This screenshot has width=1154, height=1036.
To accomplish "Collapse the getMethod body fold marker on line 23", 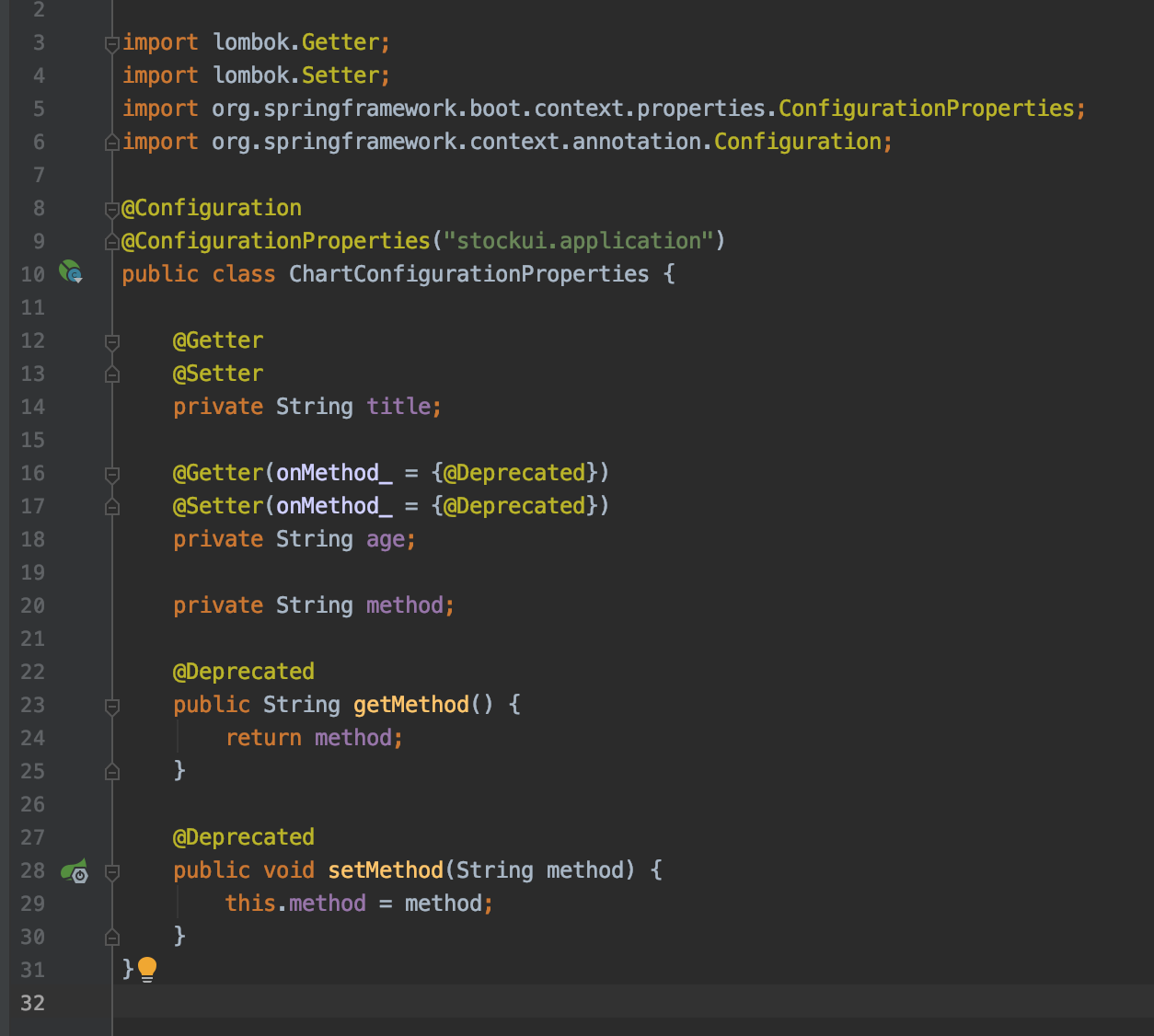I will [111, 707].
